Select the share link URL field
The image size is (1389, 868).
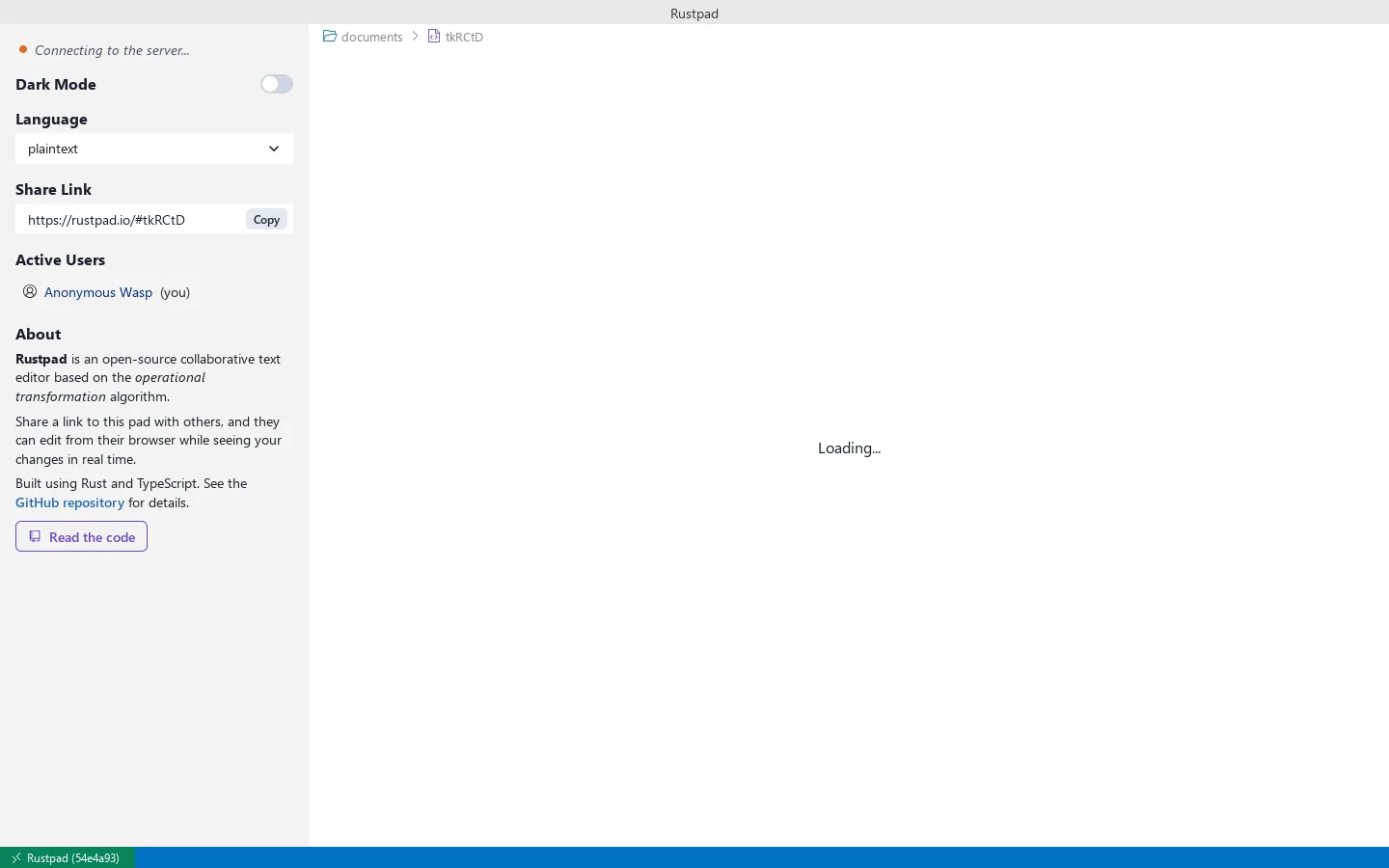tap(130, 220)
